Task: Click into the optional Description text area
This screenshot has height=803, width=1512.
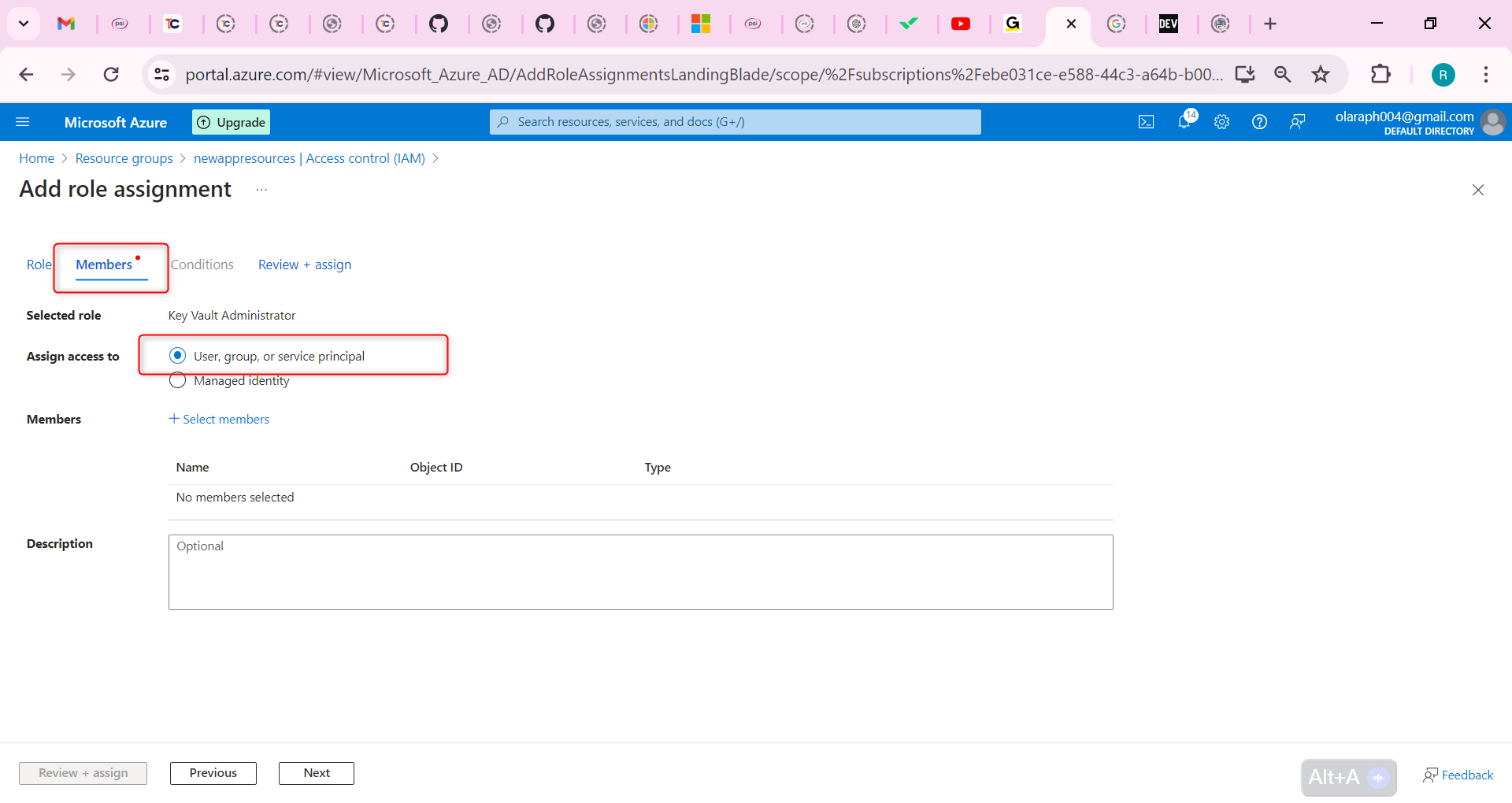Action: tap(641, 572)
